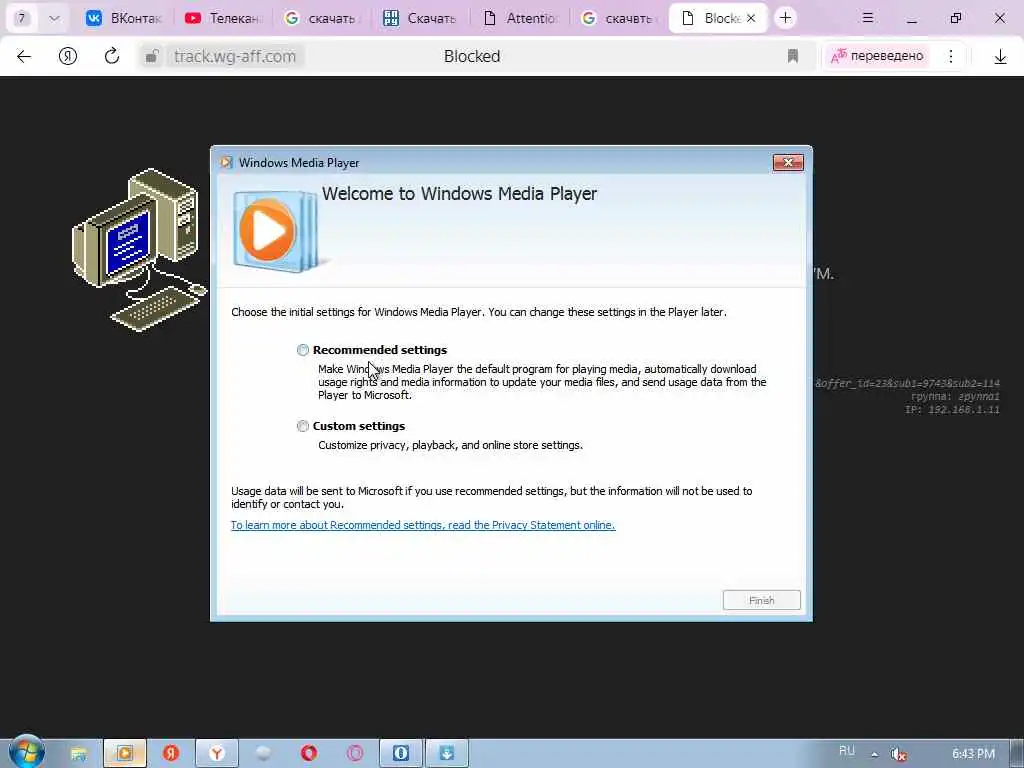1024x768 pixels.
Task: Show hidden system tray icons
Action: 874,754
